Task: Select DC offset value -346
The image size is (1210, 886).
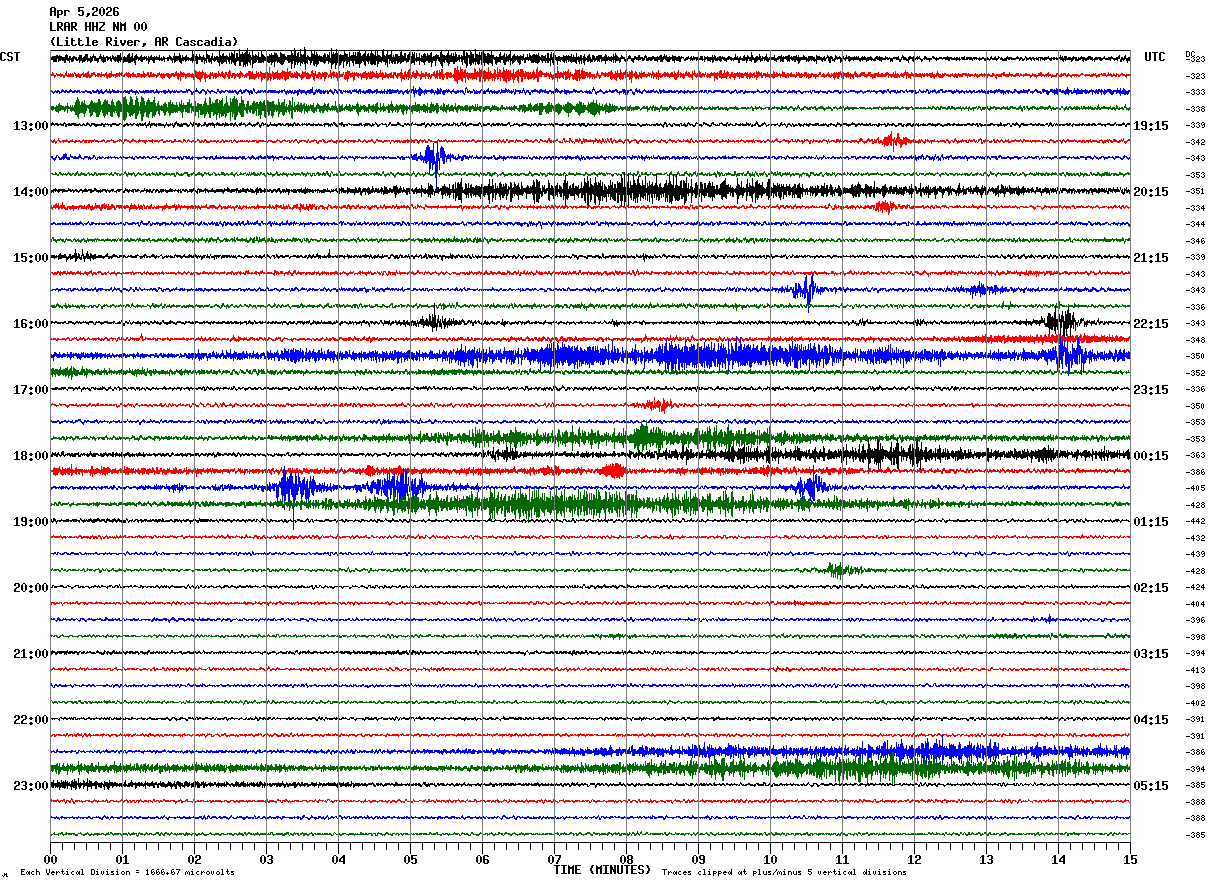Action: tap(1194, 240)
